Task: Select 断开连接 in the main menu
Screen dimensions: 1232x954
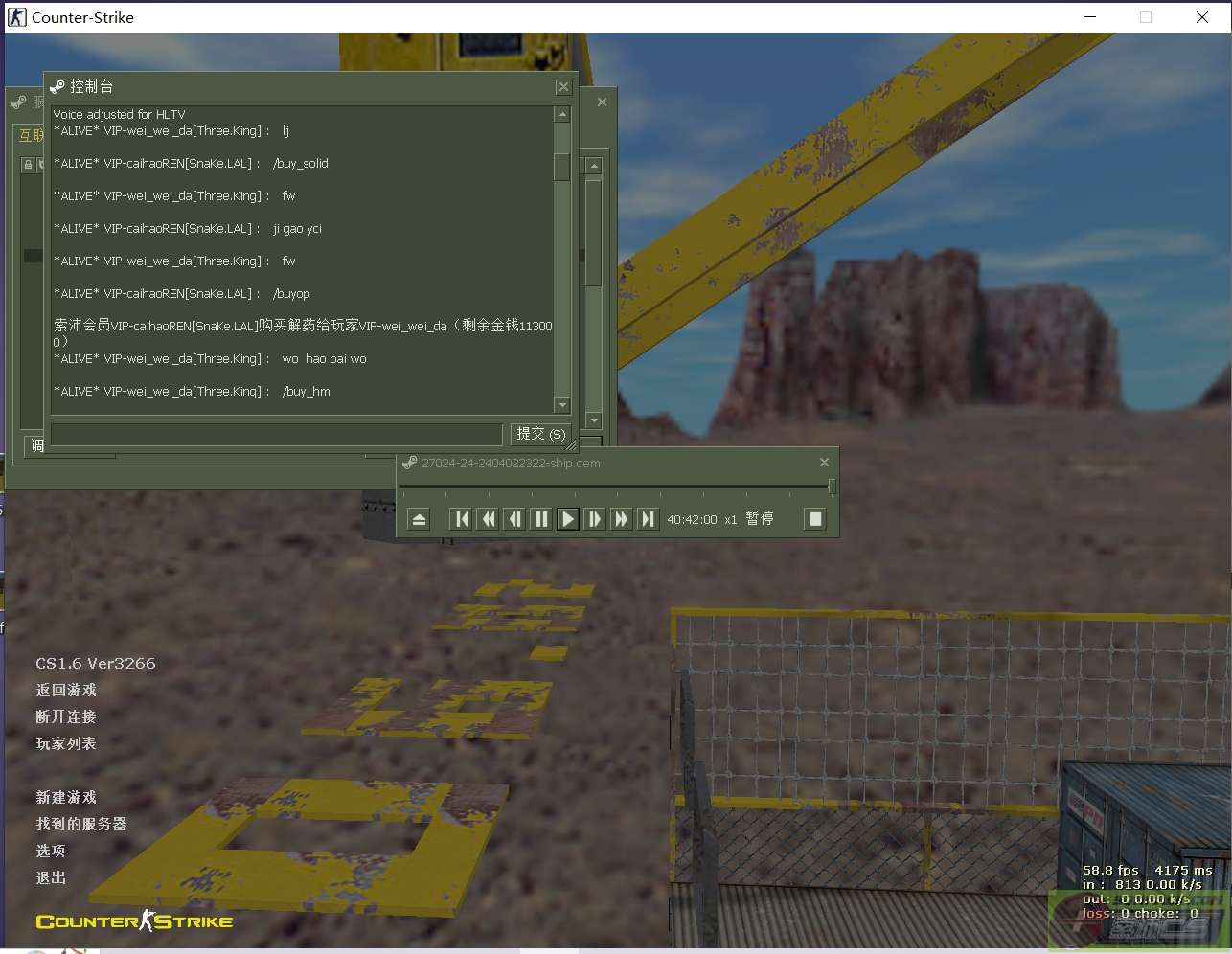Action: pos(66,716)
